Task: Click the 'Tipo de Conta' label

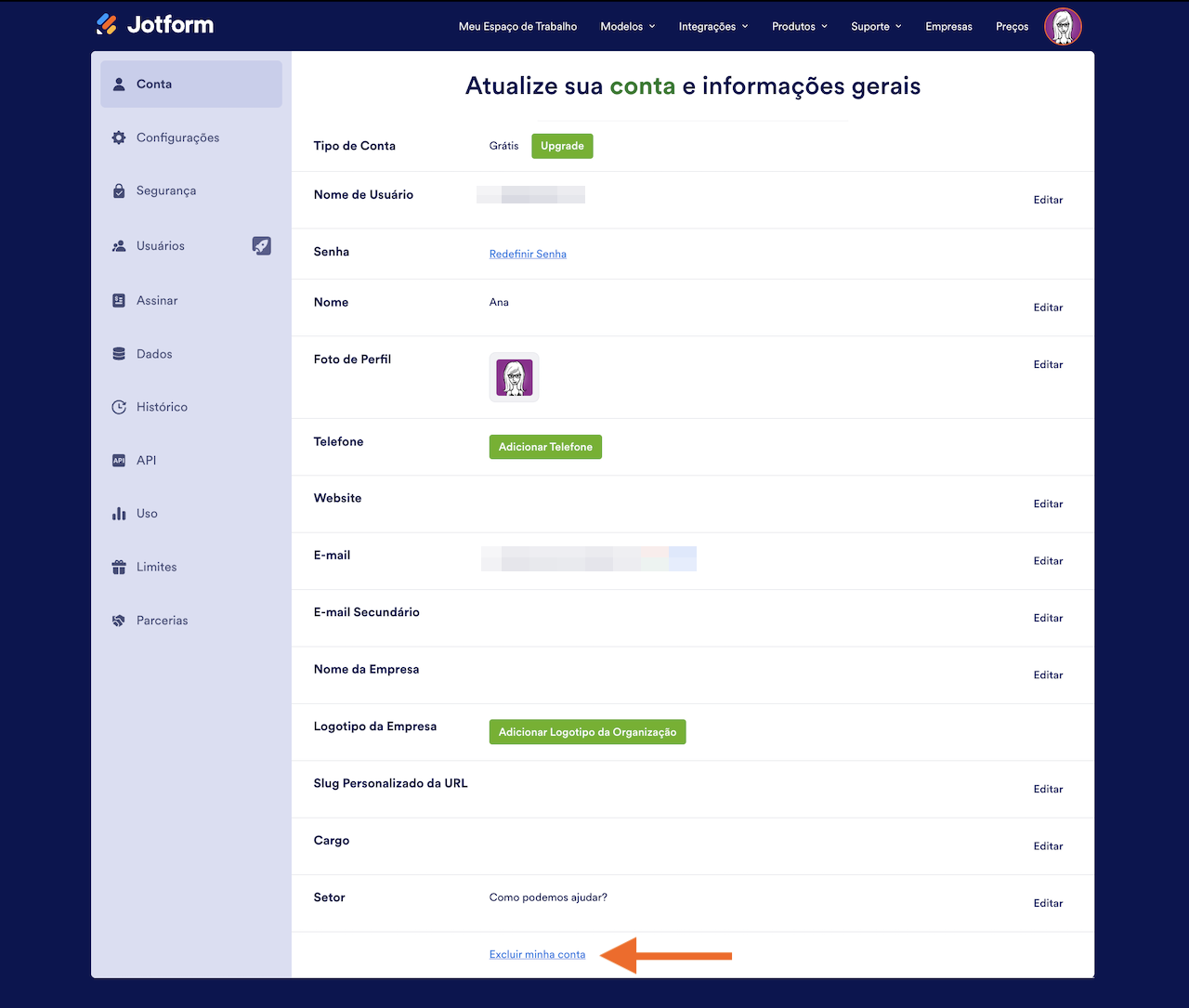Action: tap(354, 146)
